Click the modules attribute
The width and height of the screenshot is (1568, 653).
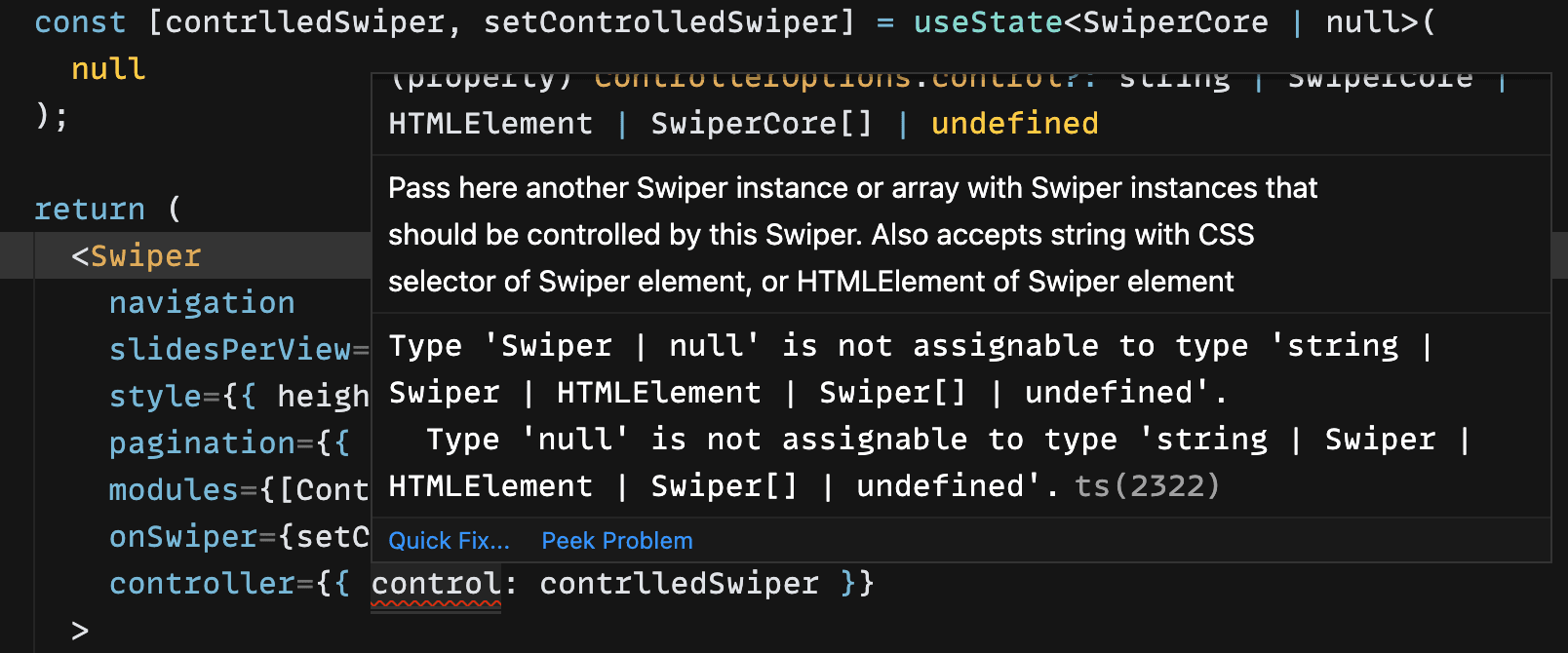174,490
